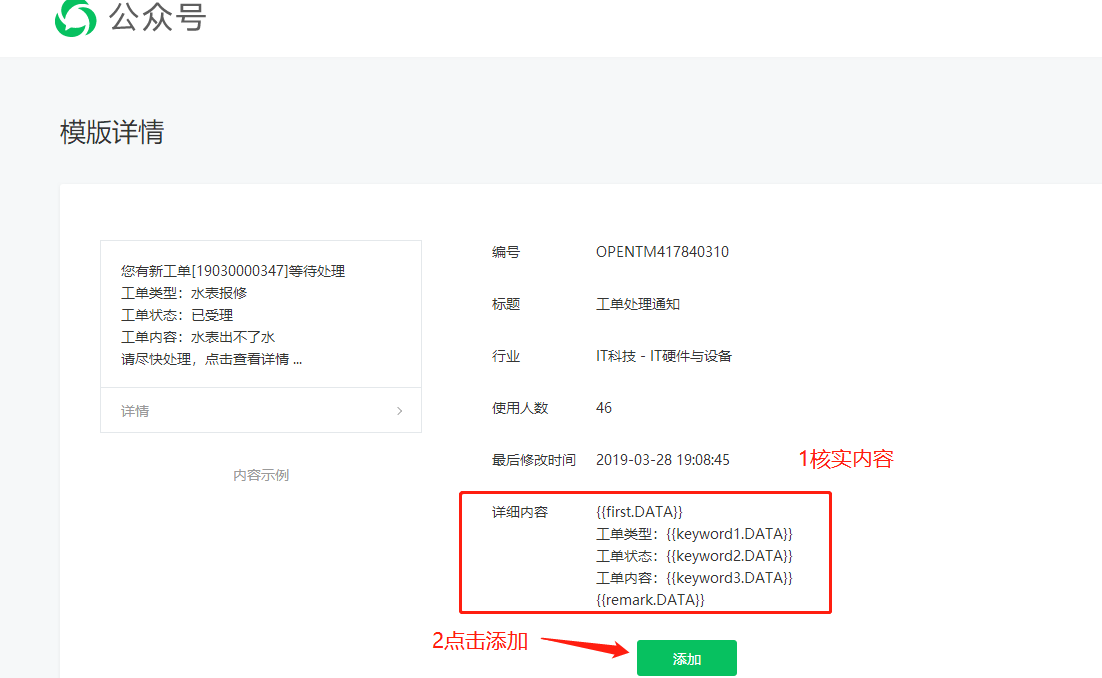Click the 使用人数 field label
This screenshot has width=1102, height=678.
[519, 408]
